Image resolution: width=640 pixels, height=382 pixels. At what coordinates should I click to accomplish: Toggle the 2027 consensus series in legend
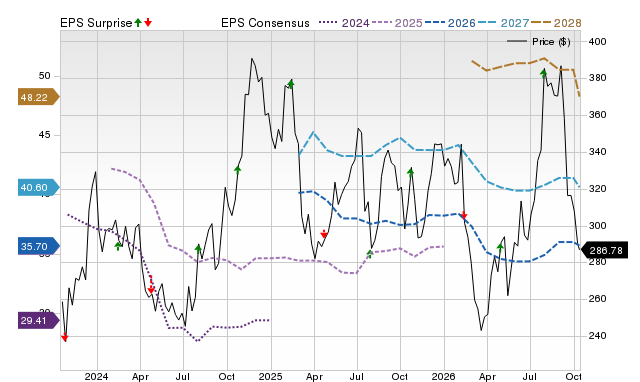pos(504,23)
